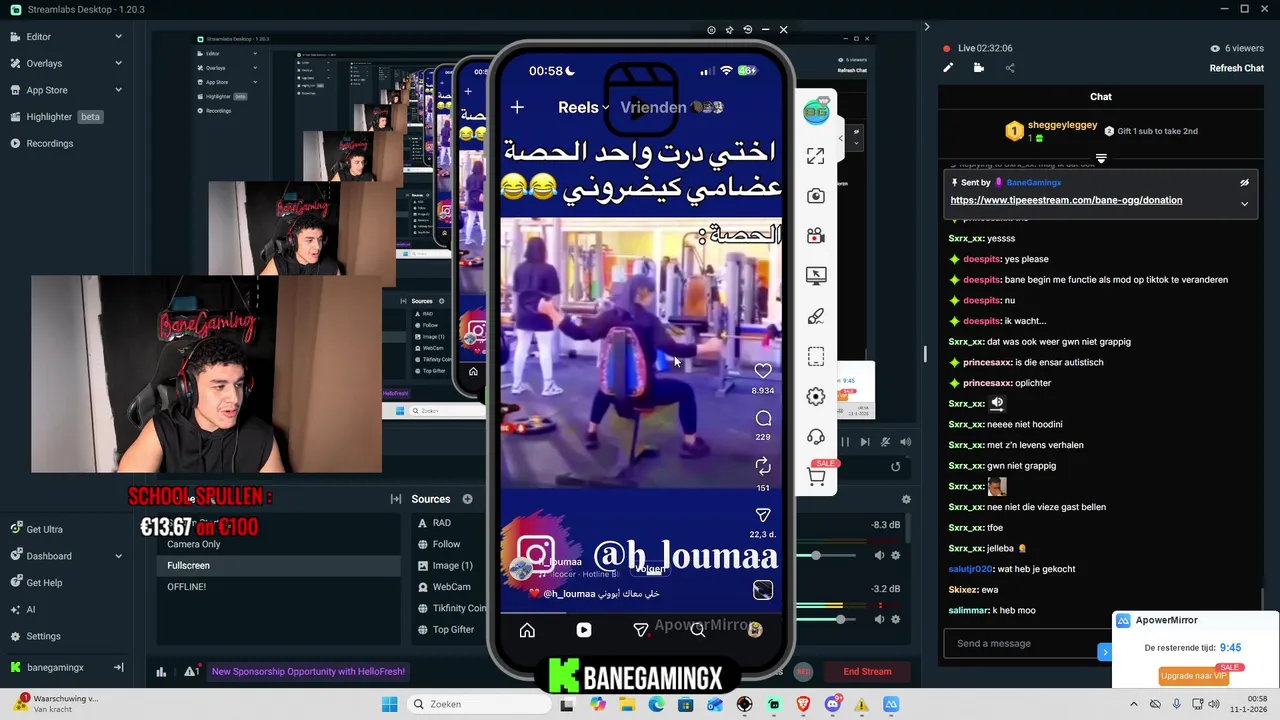
Task: Open ApowerMirror toolbar settings gear
Action: [816, 397]
